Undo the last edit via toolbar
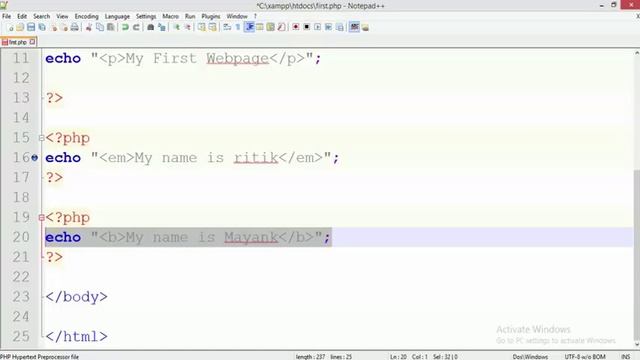 (x=125, y=27)
